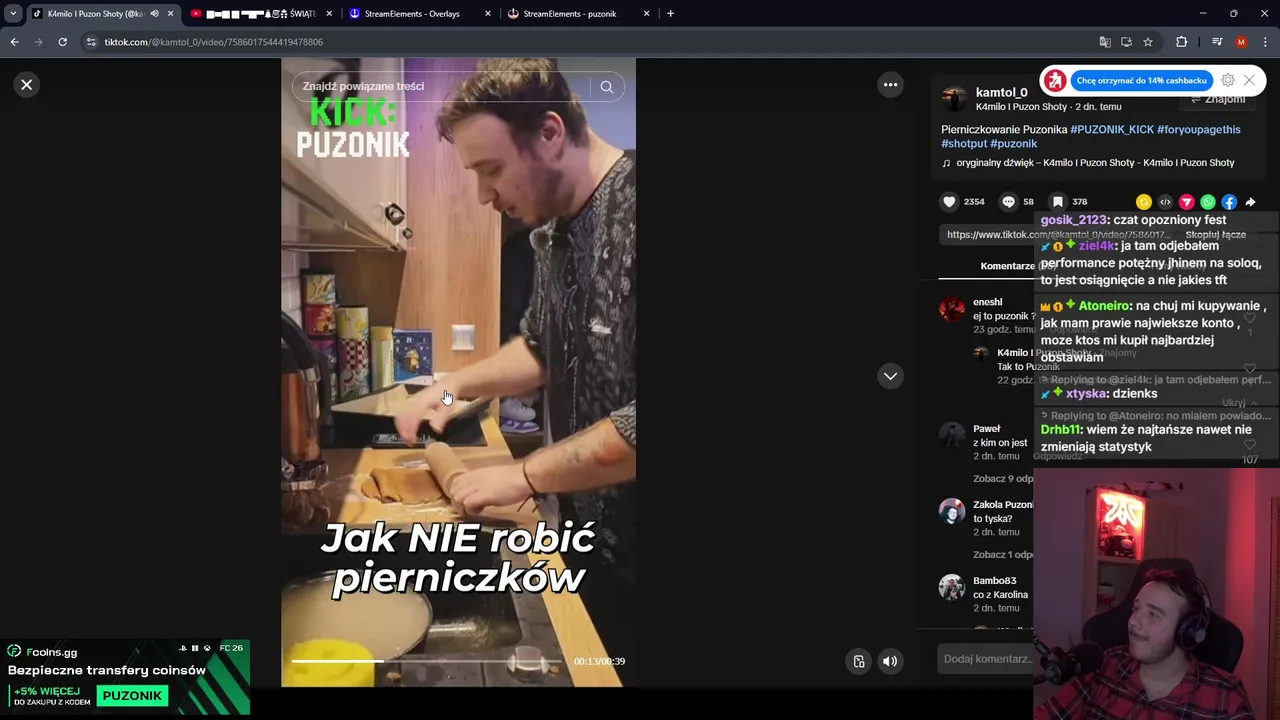Open hashtag #PUZONIK_KICK
This screenshot has height=720, width=1280.
(x=1112, y=130)
